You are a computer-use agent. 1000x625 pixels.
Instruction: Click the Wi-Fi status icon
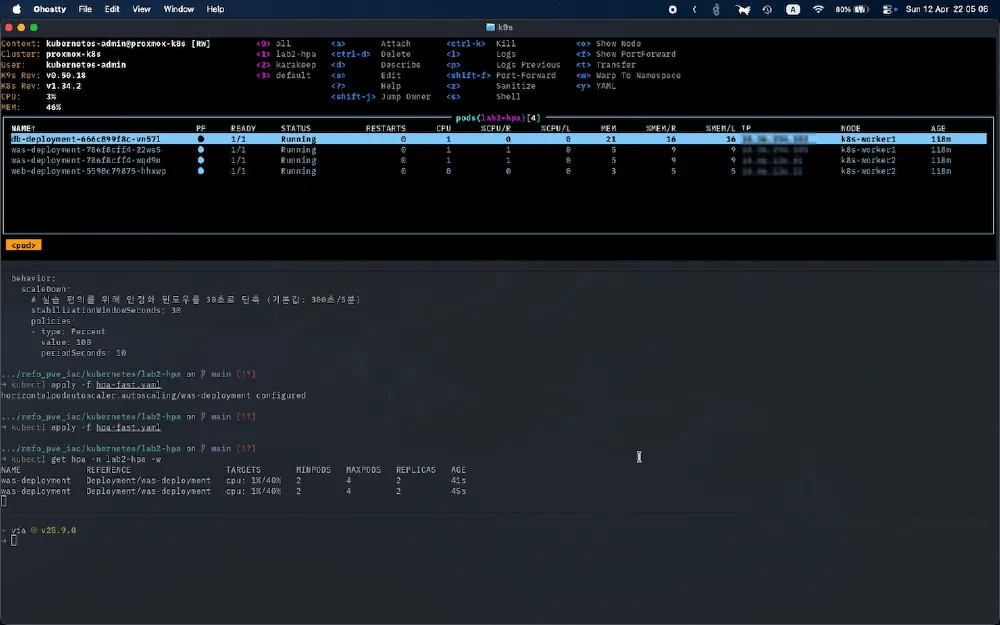pyautogui.click(x=818, y=9)
